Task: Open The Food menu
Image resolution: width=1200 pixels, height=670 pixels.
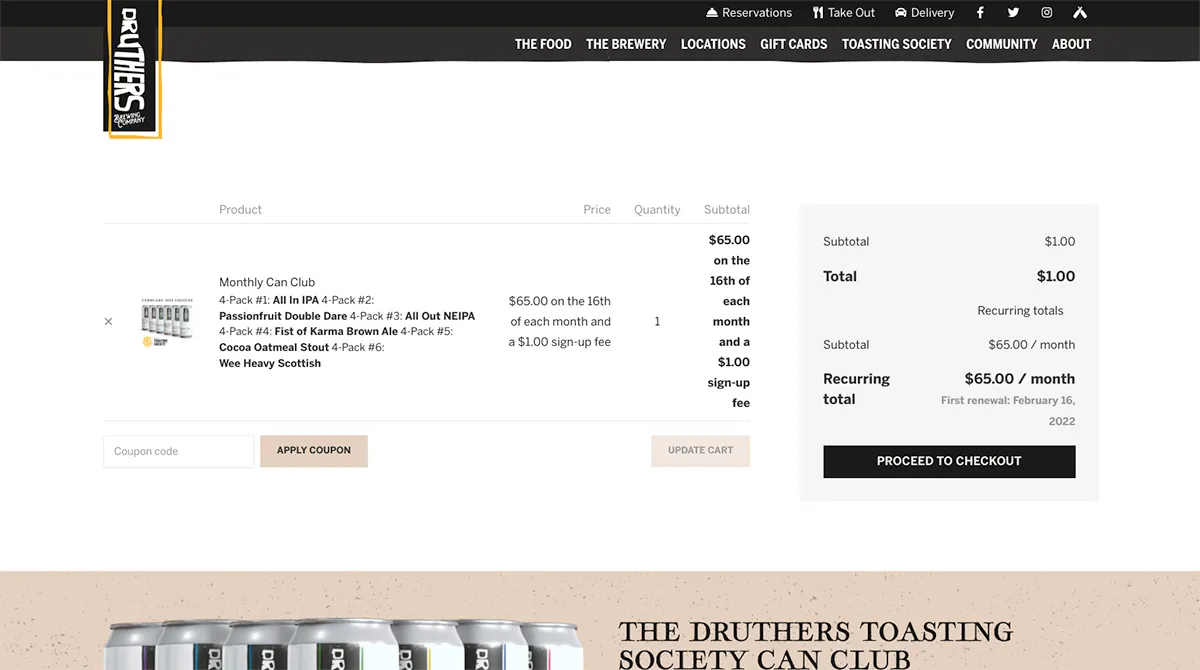Action: pos(543,44)
